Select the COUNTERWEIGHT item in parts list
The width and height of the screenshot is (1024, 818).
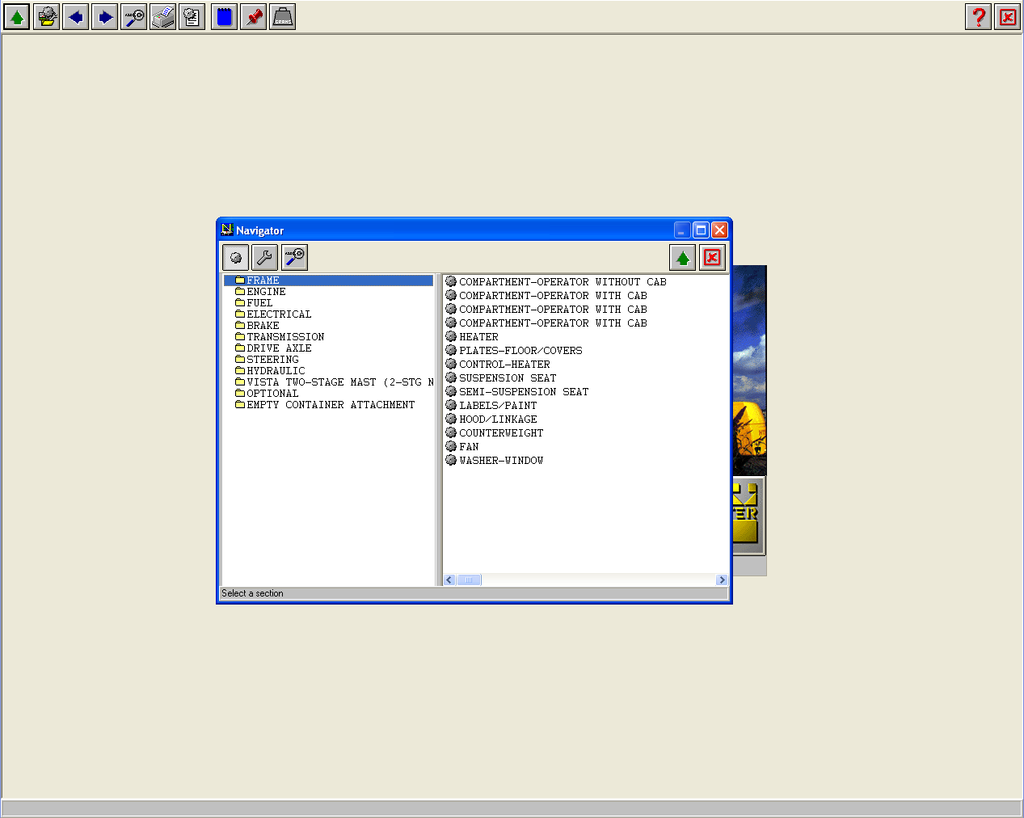pos(501,433)
